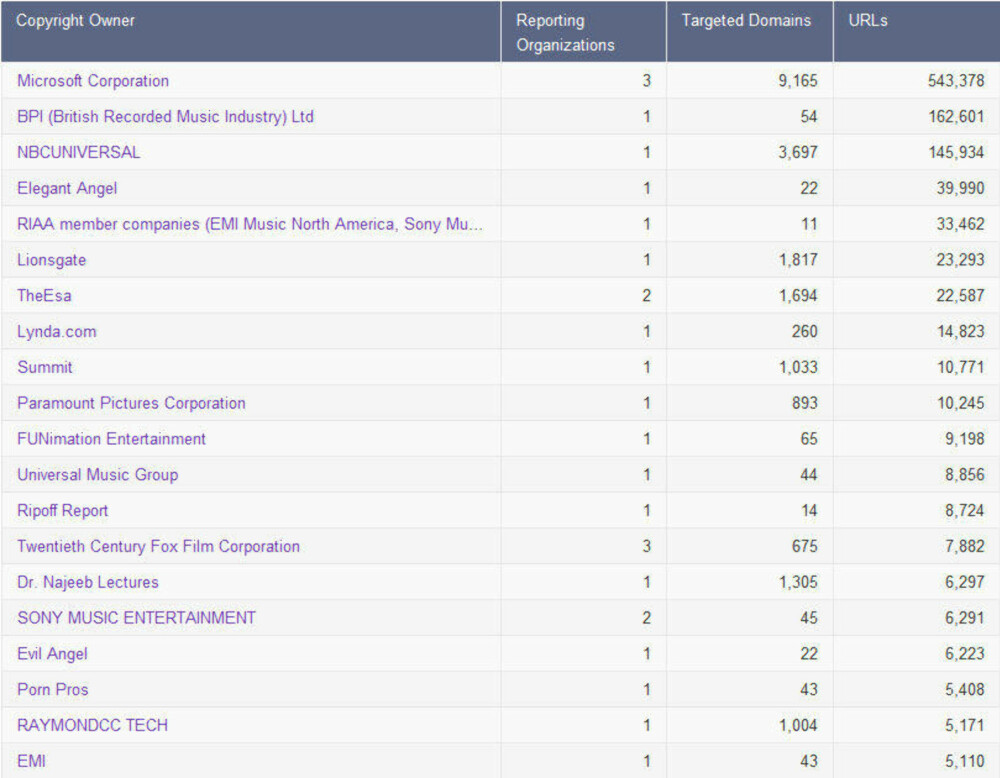
Task: Click the targeted domains value 3,697
Action: point(798,152)
